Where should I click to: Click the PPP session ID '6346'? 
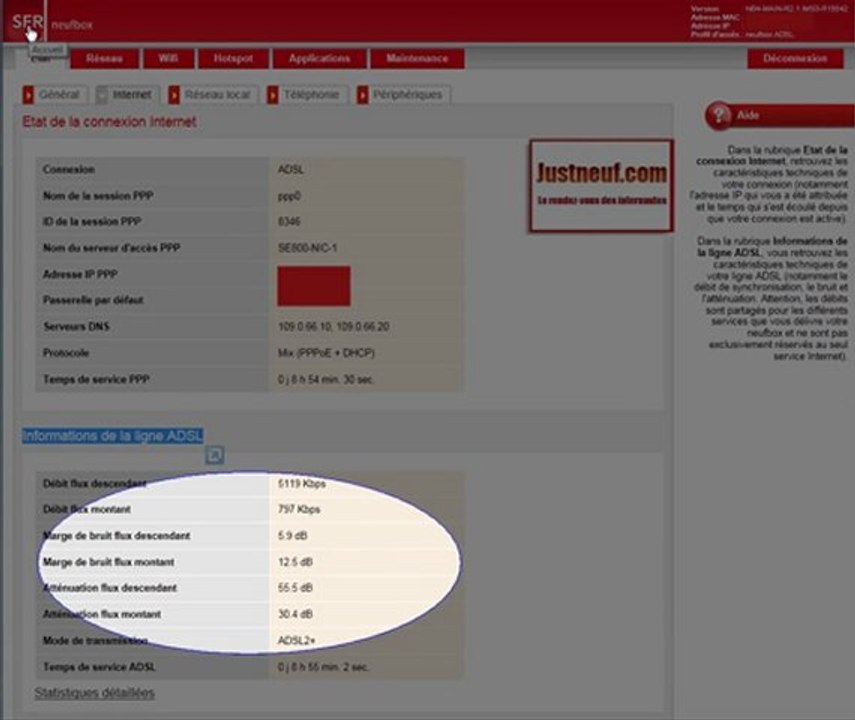point(289,221)
